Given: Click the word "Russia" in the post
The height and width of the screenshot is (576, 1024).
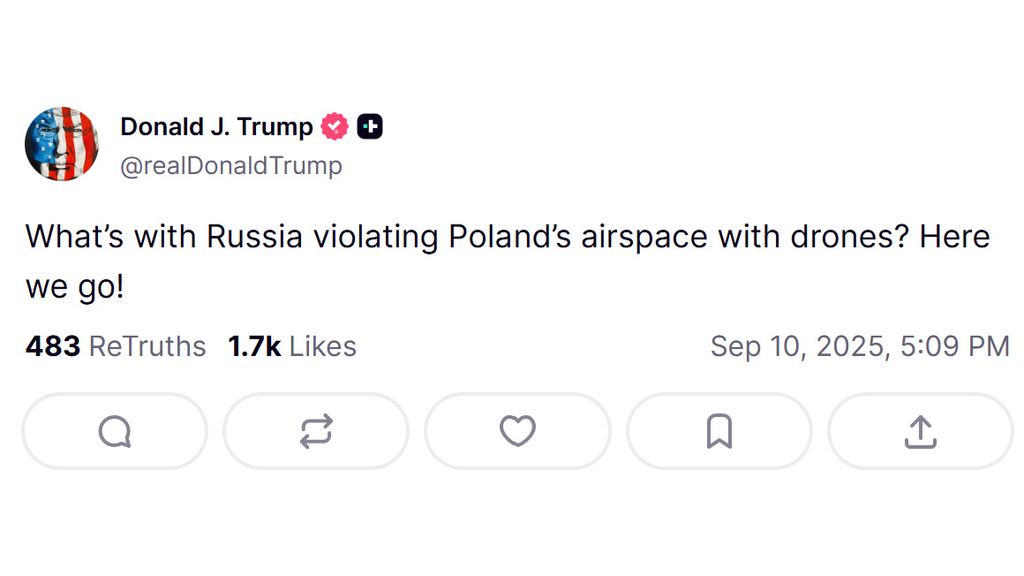Looking at the screenshot, I should click(x=256, y=237).
